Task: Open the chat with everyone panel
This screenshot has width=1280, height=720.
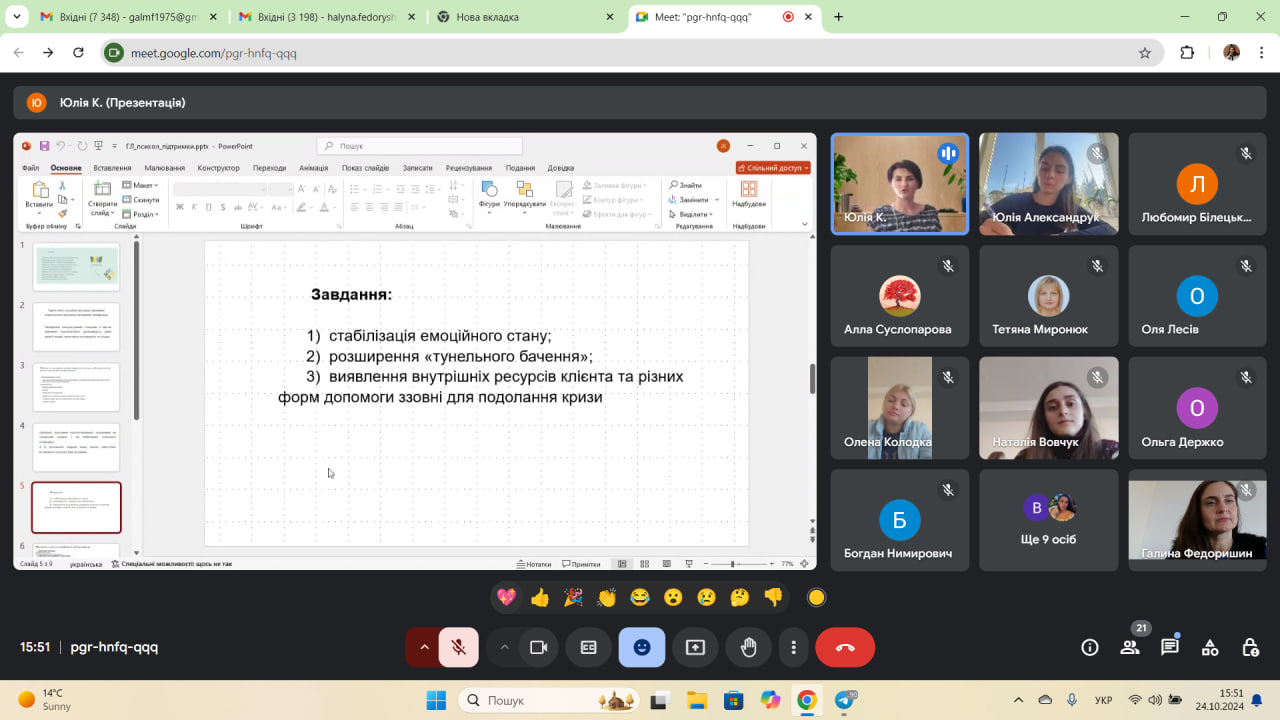Action: click(1170, 647)
